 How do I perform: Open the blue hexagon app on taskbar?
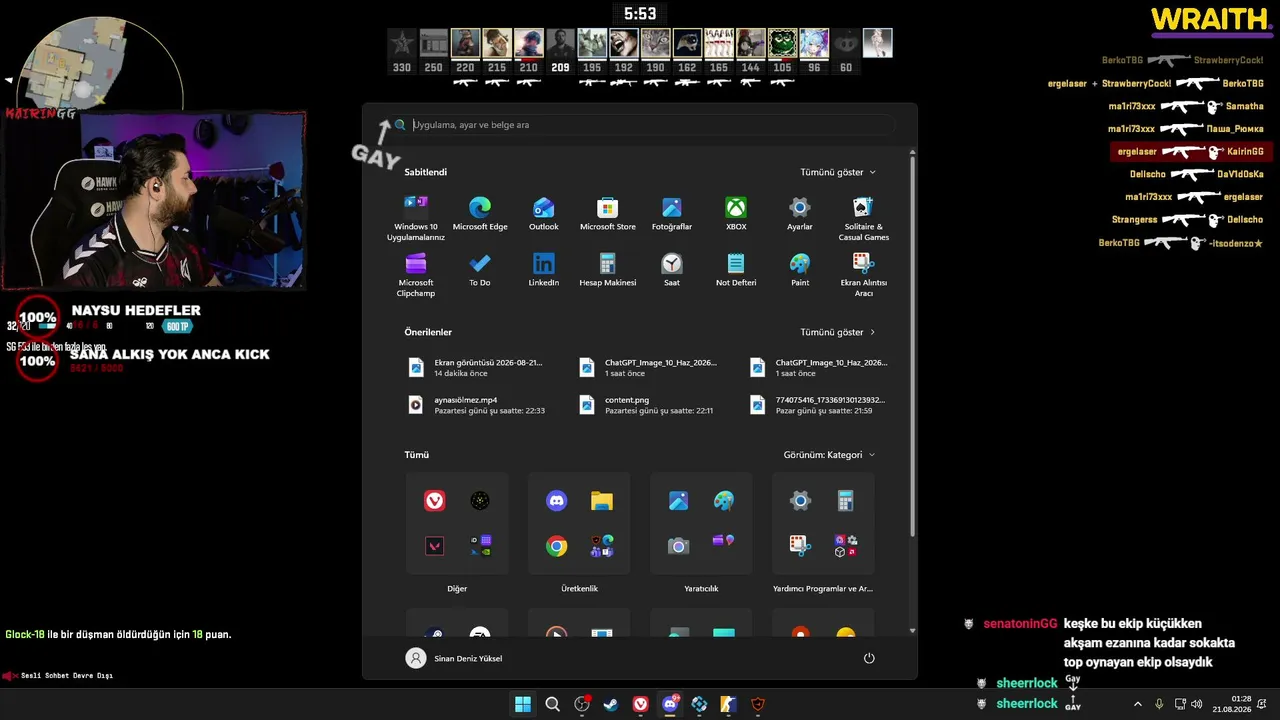pos(700,704)
